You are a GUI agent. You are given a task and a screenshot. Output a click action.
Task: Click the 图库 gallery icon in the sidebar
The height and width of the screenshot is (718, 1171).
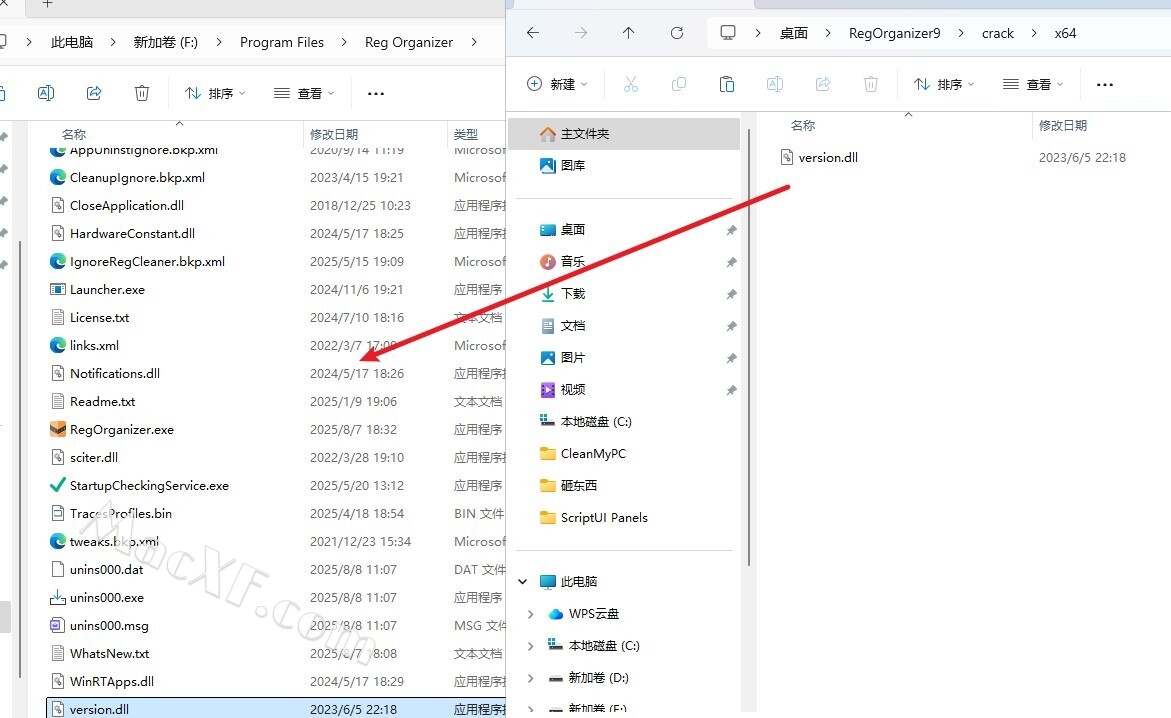[547, 165]
